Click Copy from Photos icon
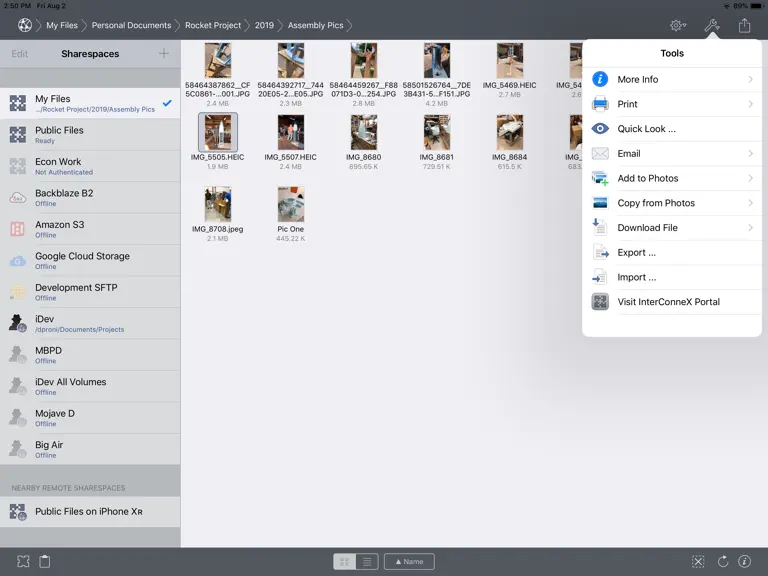Screen dimensions: 768x576 [600, 203]
